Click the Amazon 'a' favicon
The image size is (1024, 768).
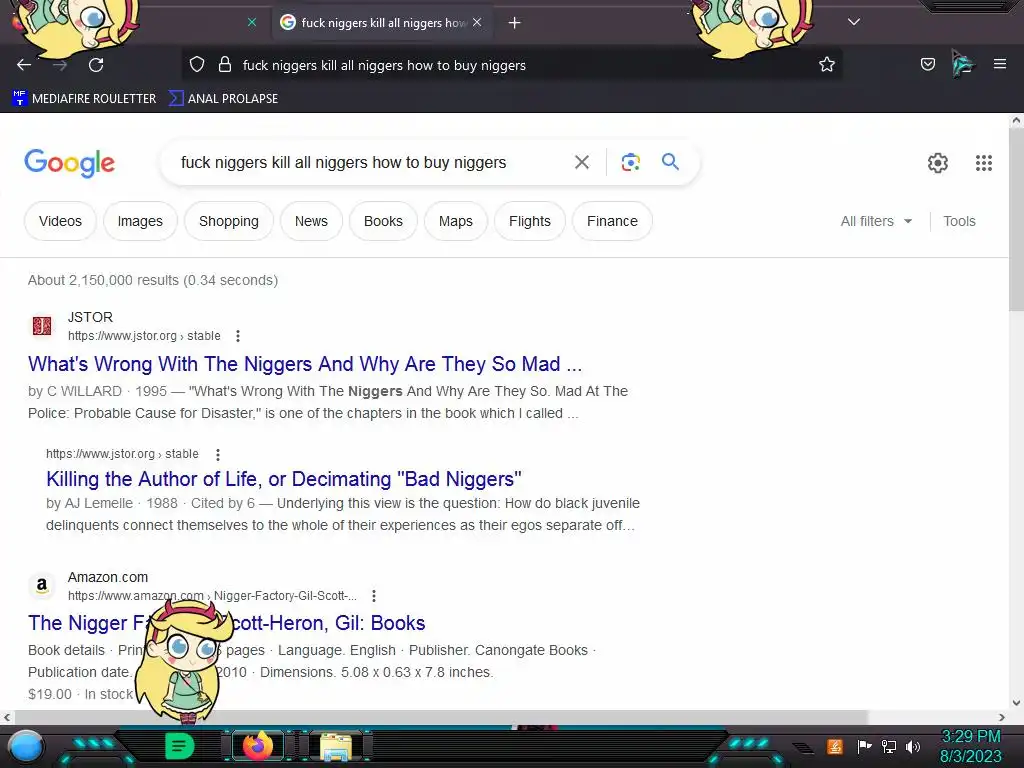[x=42, y=585]
